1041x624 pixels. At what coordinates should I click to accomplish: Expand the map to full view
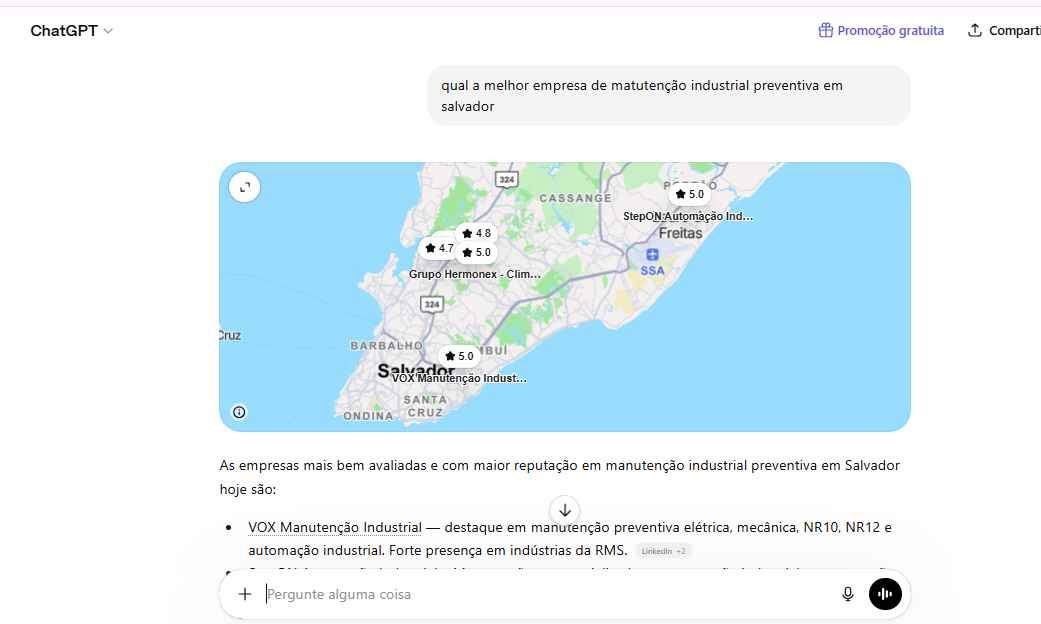click(x=245, y=187)
